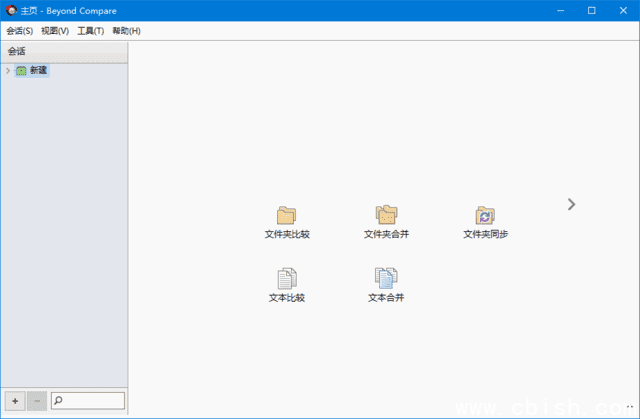Launch the 文本合并 text merge session
Screen dimensions: 640x419
click(x=386, y=278)
